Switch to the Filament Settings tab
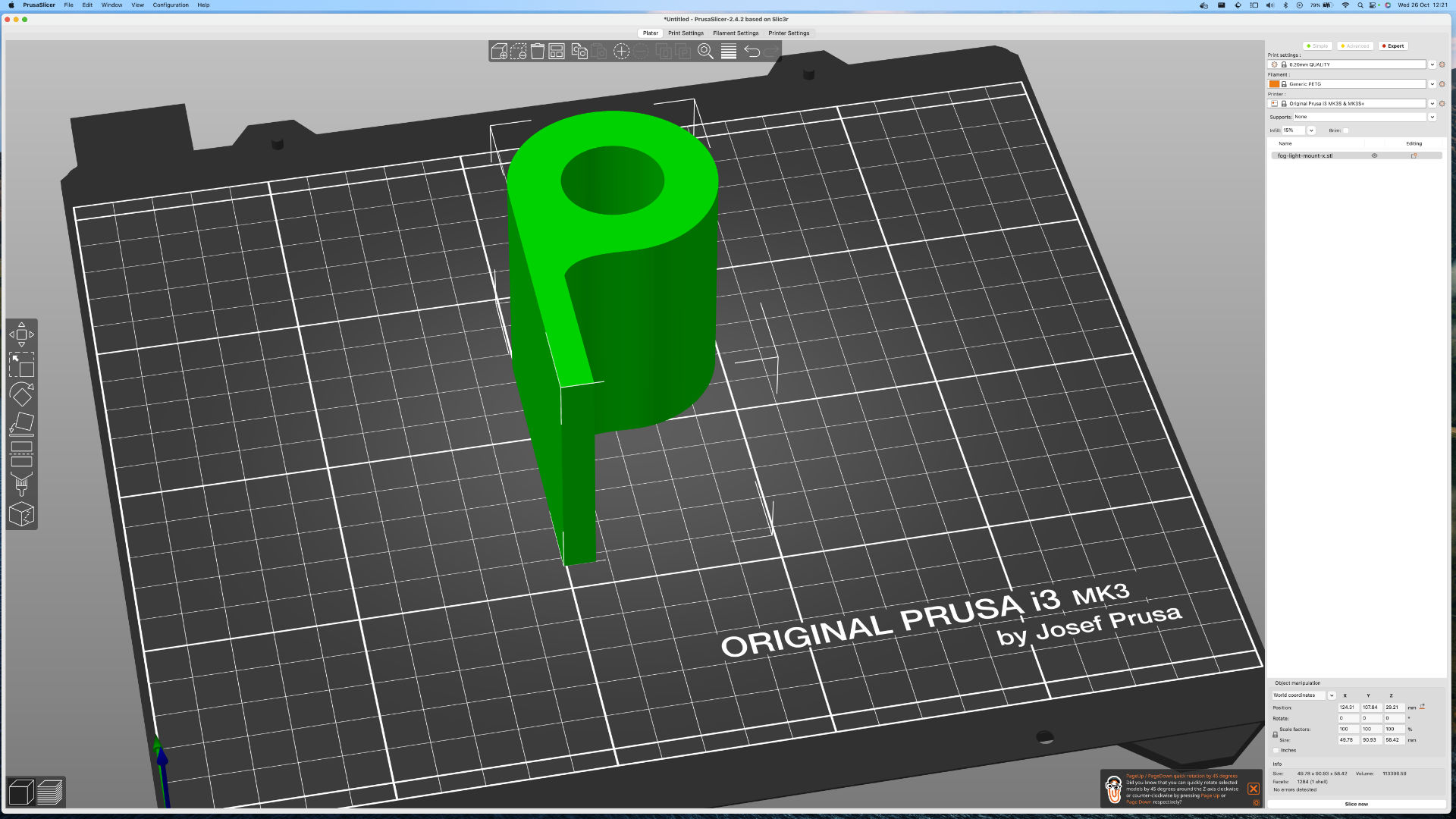This screenshot has height=819, width=1456. pyautogui.click(x=736, y=33)
